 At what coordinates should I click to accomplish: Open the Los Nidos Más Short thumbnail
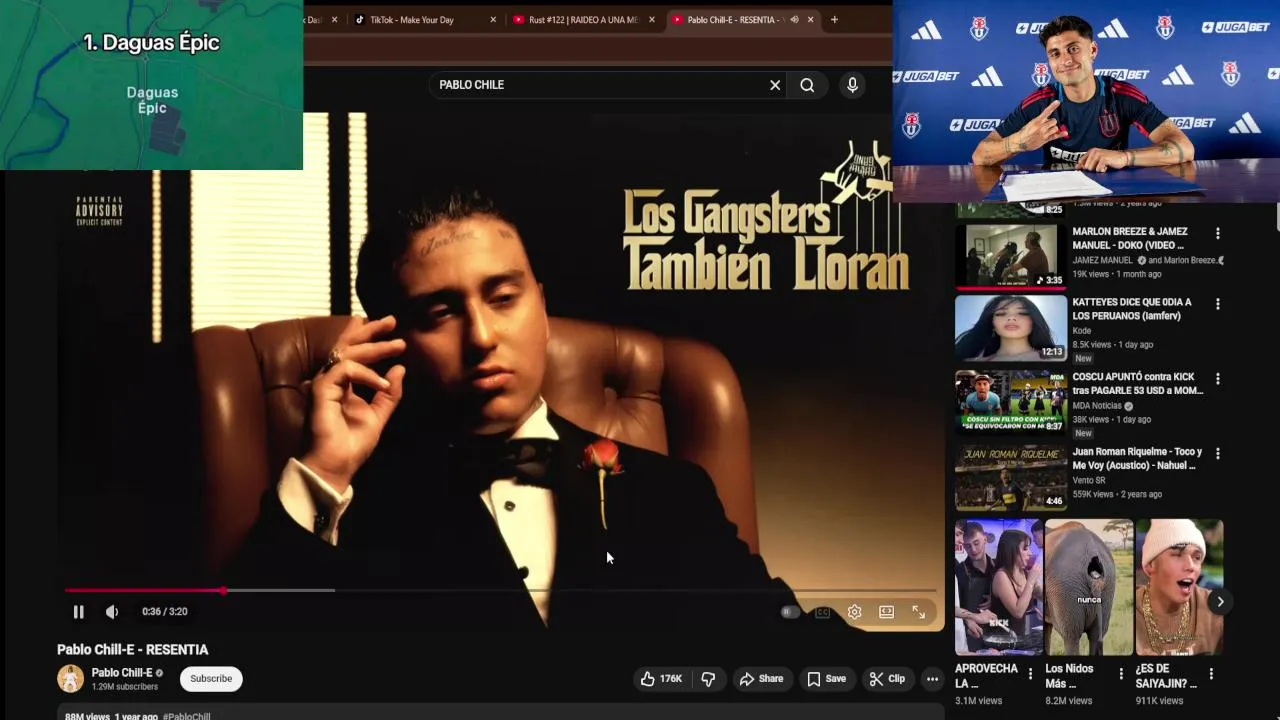(x=1089, y=588)
